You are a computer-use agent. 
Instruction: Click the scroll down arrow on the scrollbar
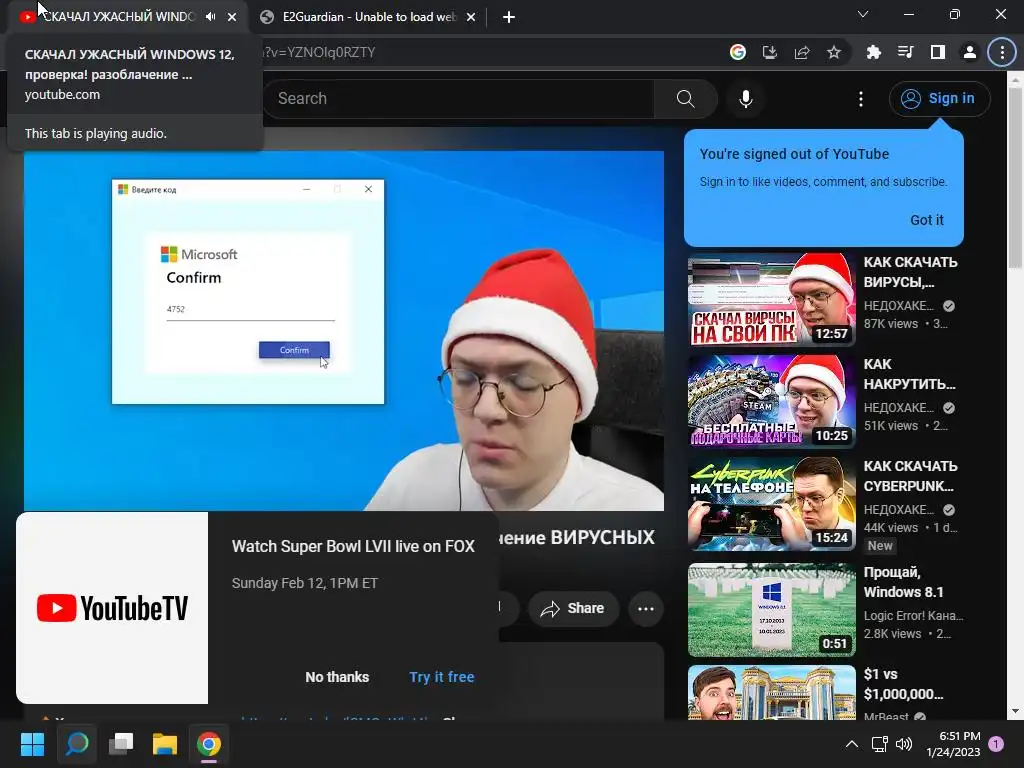tap(1015, 711)
